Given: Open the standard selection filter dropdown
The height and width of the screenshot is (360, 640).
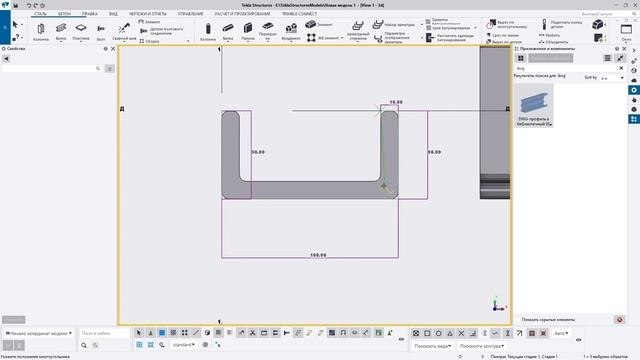Looking at the screenshot, I should (x=183, y=345).
